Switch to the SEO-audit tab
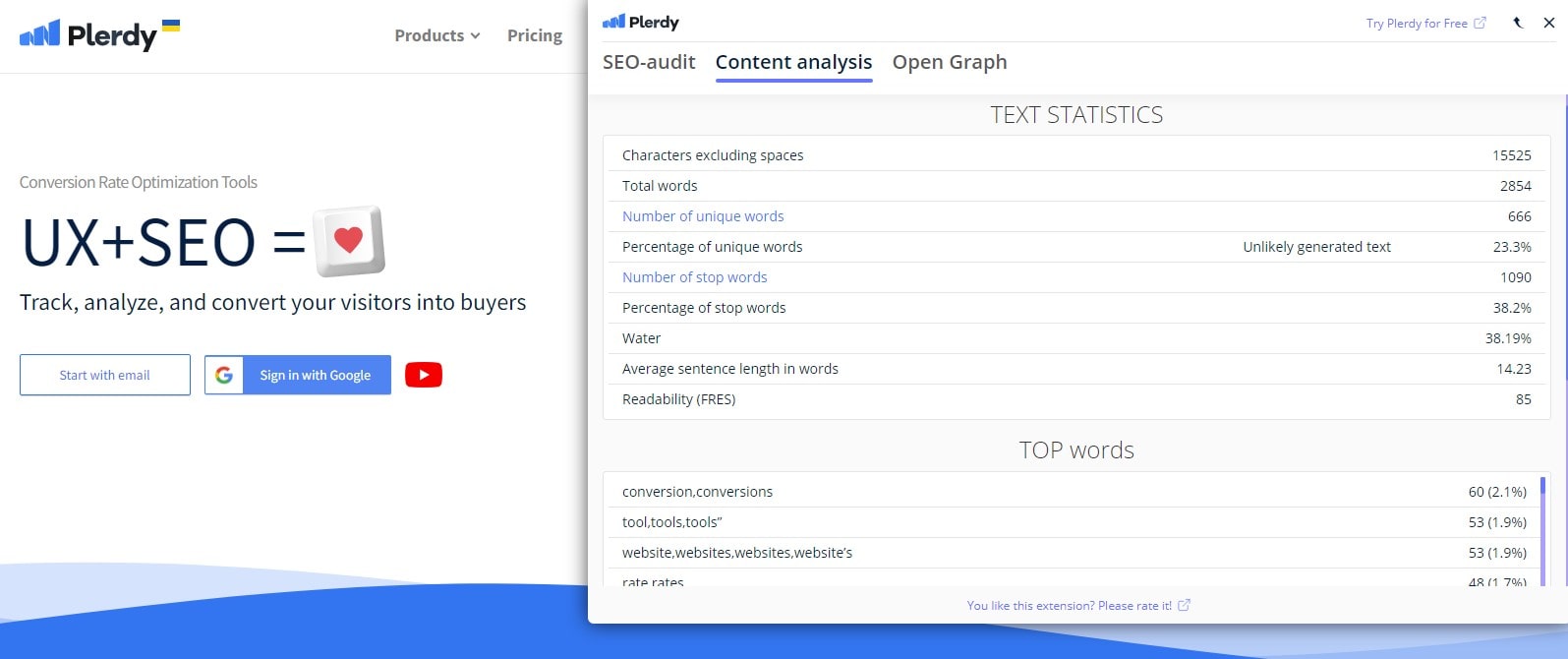Screen dimensions: 1568x659 pos(649,62)
